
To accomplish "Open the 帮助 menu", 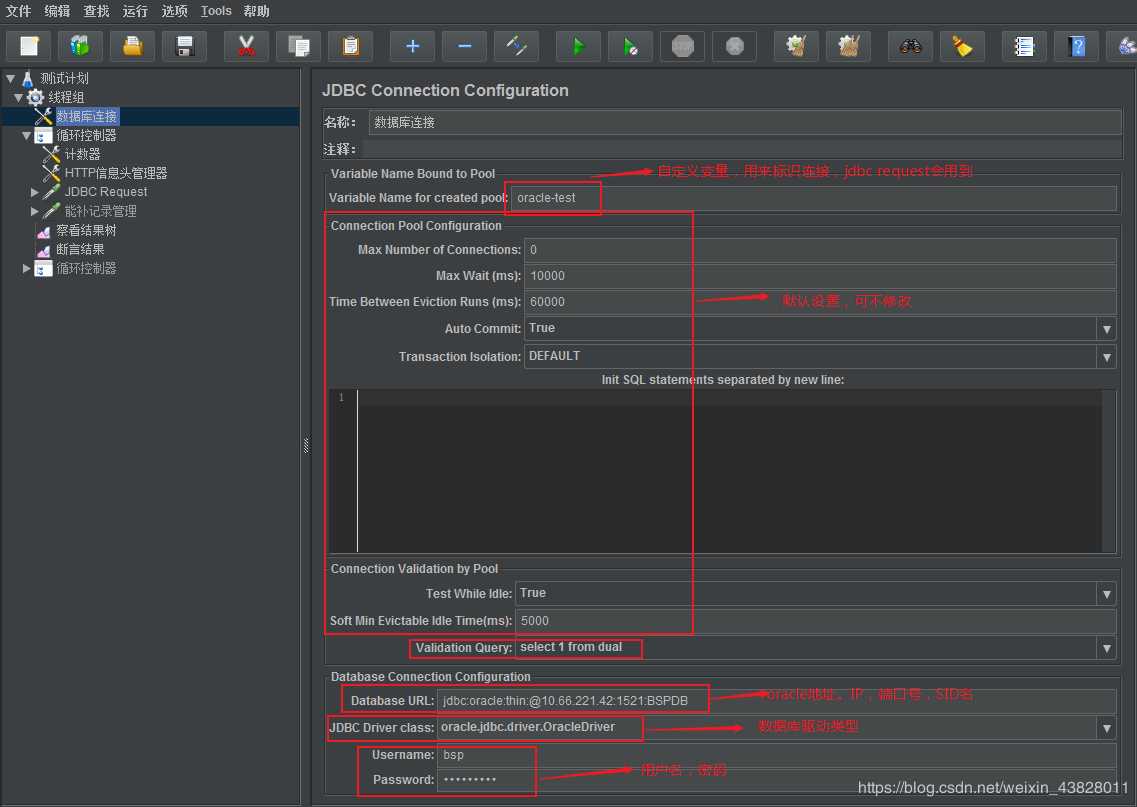I will (257, 11).
